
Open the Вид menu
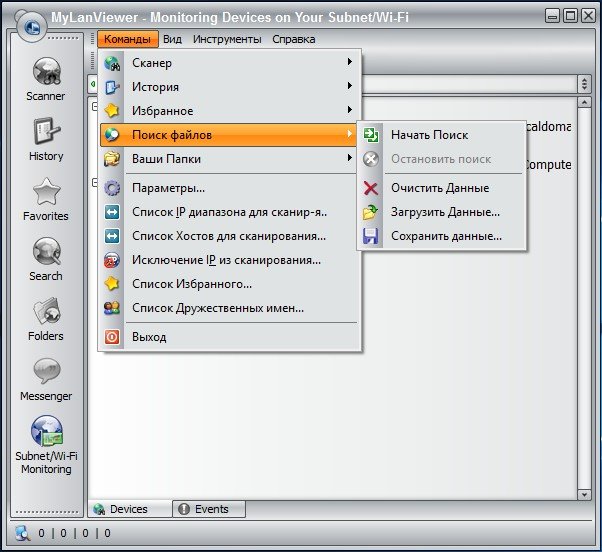pyautogui.click(x=172, y=39)
